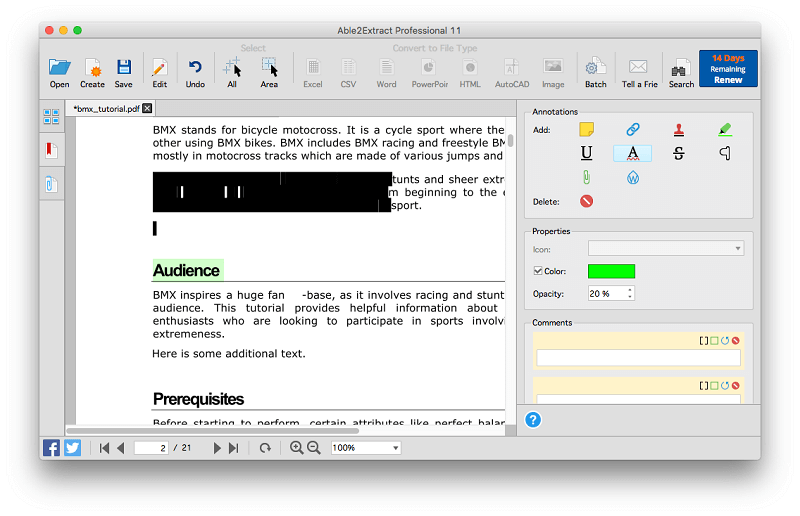
Task: Open the 100% zoom level dropdown
Action: [366, 448]
